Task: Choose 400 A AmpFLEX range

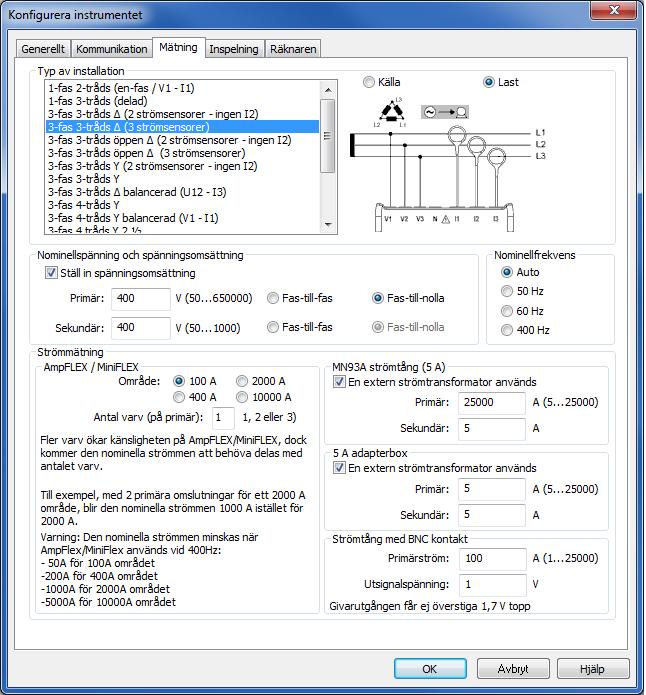Action: [x=179, y=397]
